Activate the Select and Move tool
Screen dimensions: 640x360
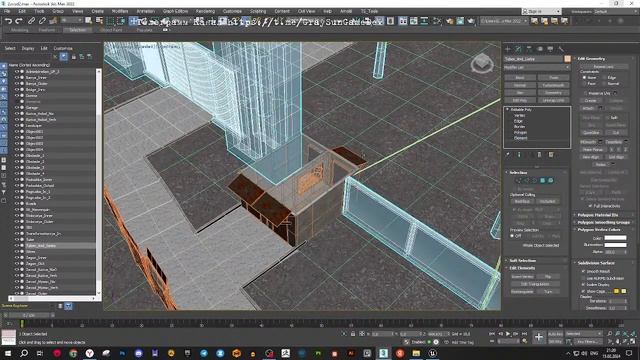133,20
